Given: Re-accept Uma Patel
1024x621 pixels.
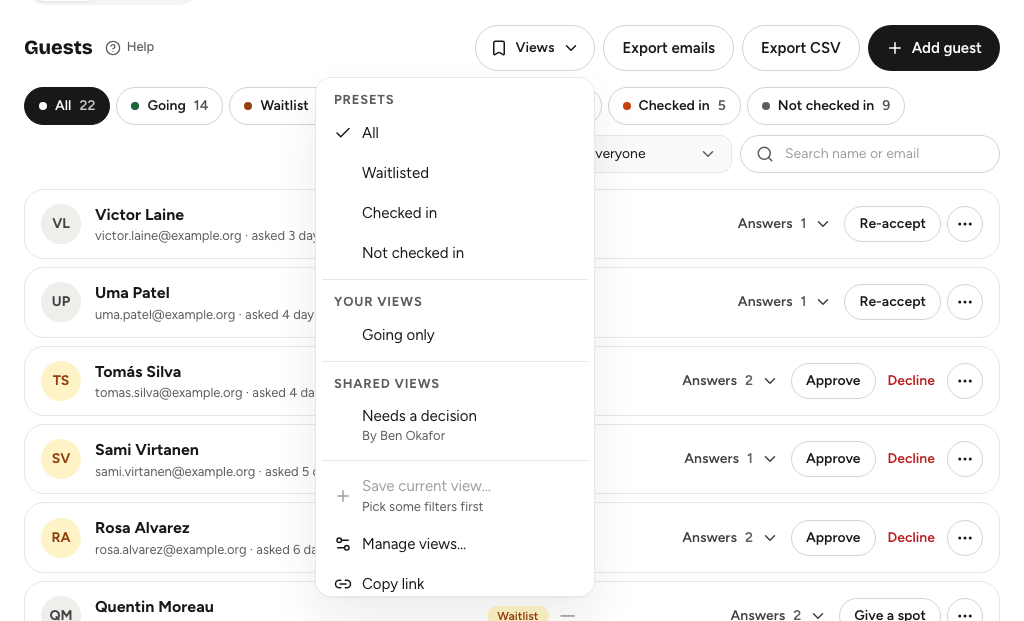Looking at the screenshot, I should point(892,302).
